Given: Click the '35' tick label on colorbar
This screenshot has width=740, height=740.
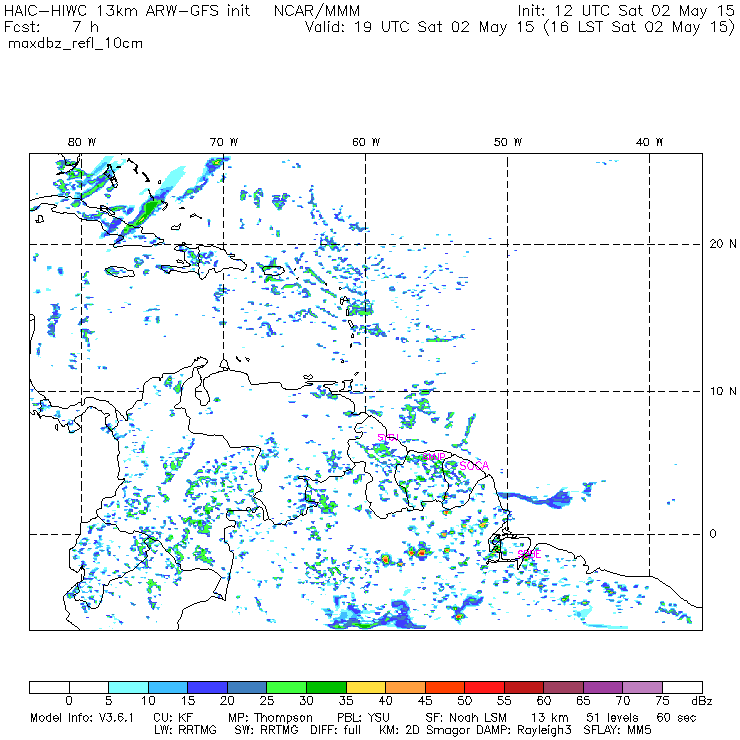Looking at the screenshot, I should (346, 701).
